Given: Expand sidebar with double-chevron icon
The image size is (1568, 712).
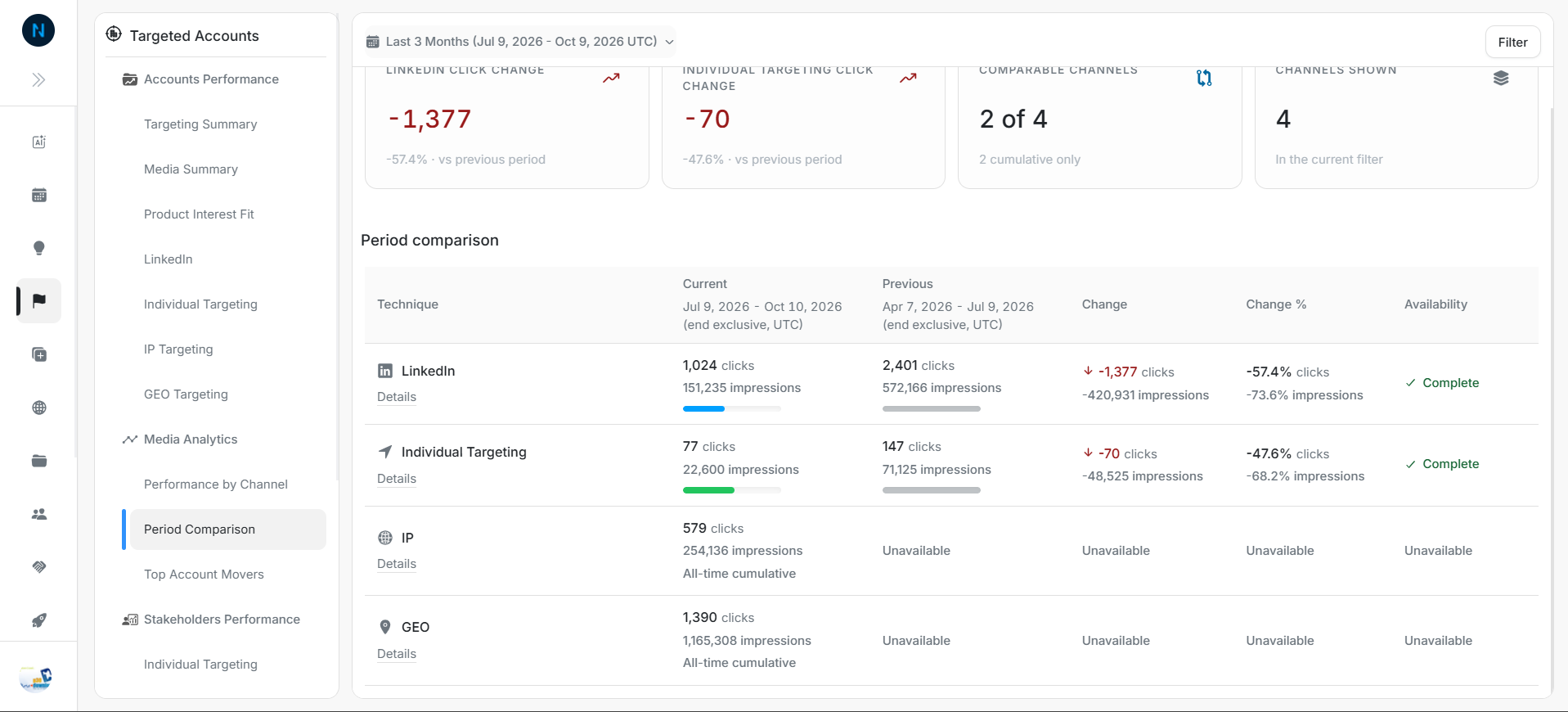Looking at the screenshot, I should (38, 80).
